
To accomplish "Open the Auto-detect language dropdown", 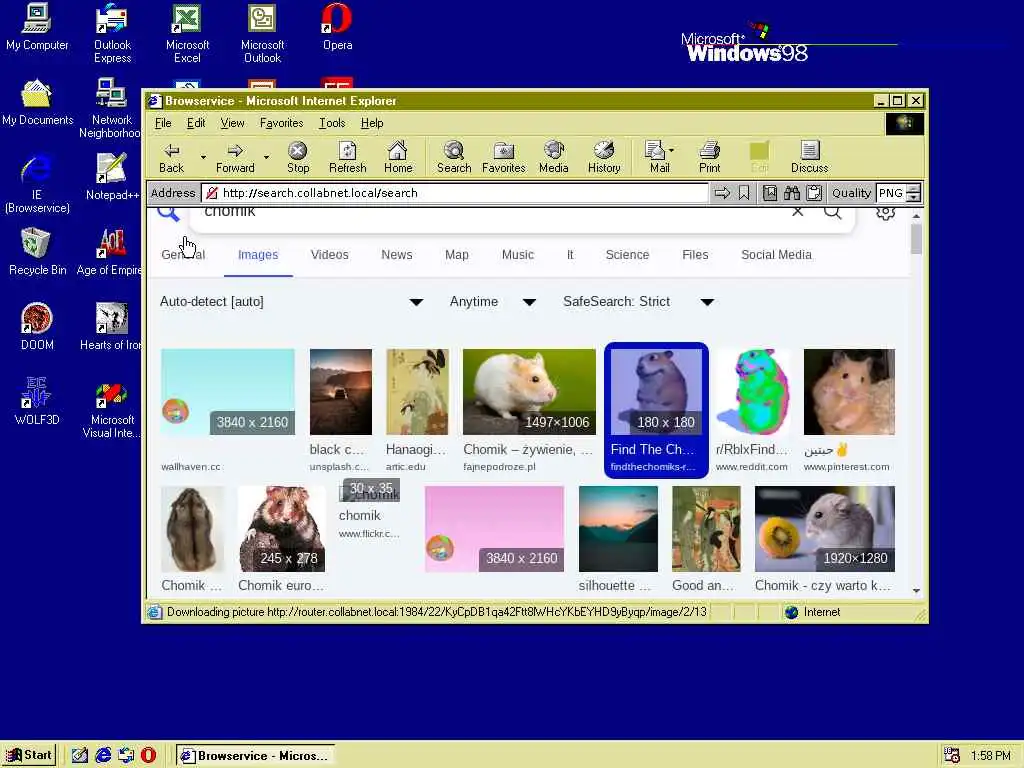I will 291,302.
